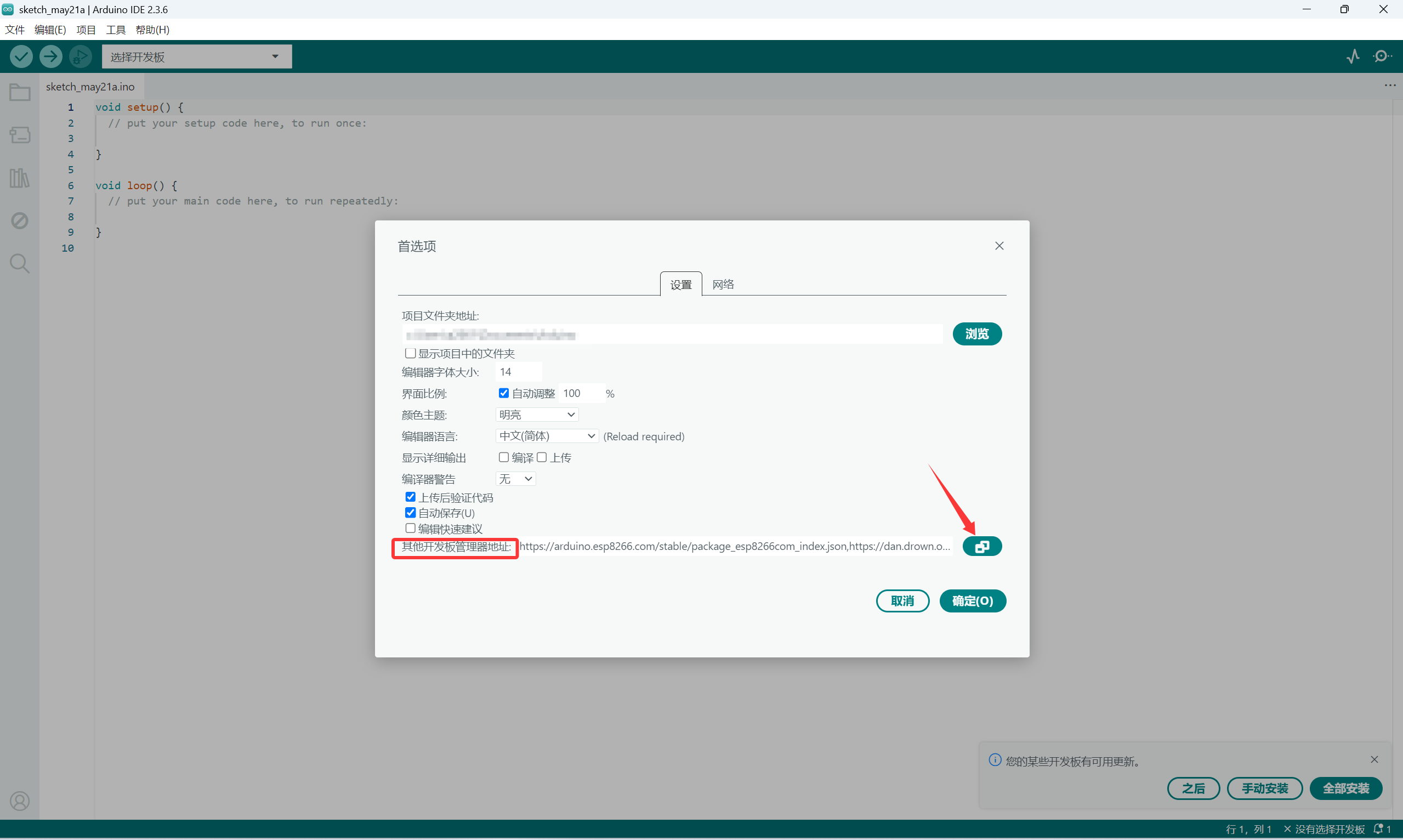Uncheck 自动保存(U) checkbox
This screenshot has height=840, width=1403.
click(x=410, y=513)
